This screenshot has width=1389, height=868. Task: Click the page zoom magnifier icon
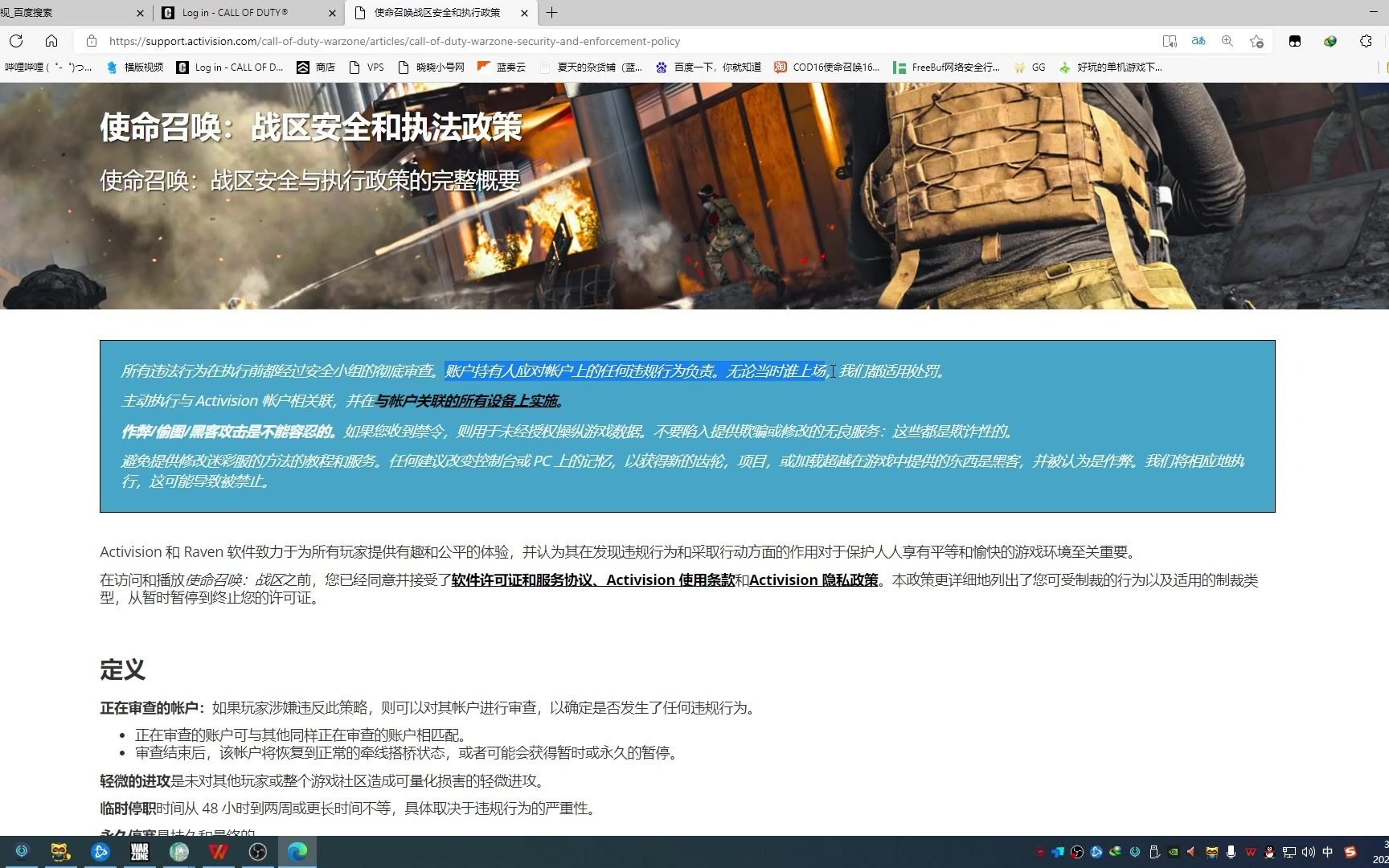(1227, 41)
